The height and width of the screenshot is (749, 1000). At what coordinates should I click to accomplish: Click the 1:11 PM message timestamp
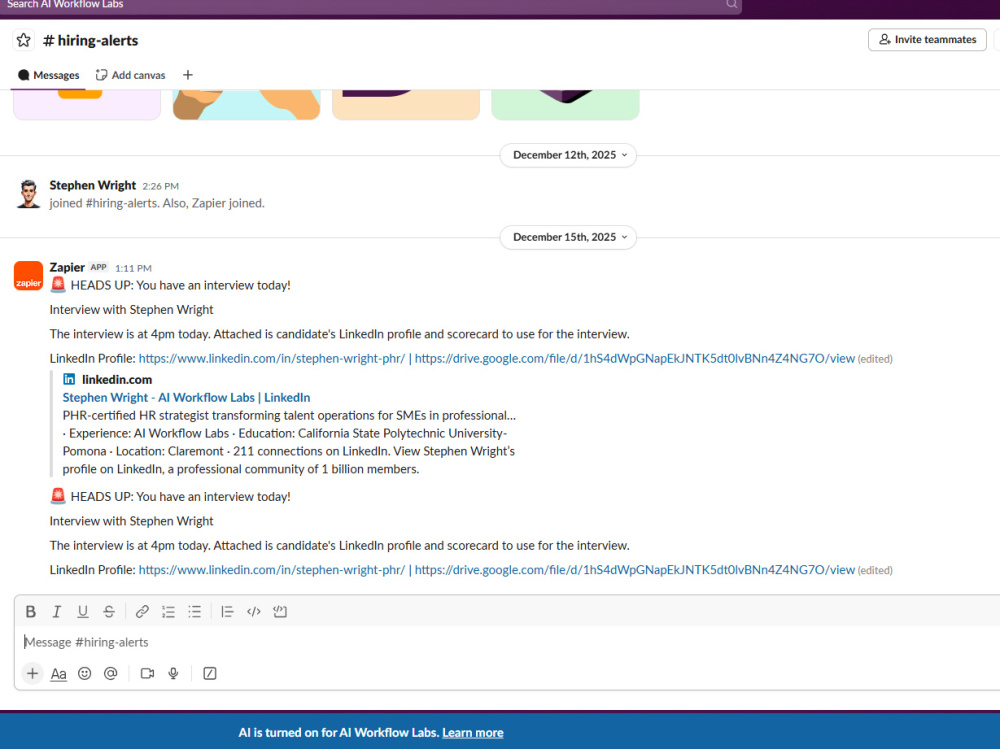[133, 269]
